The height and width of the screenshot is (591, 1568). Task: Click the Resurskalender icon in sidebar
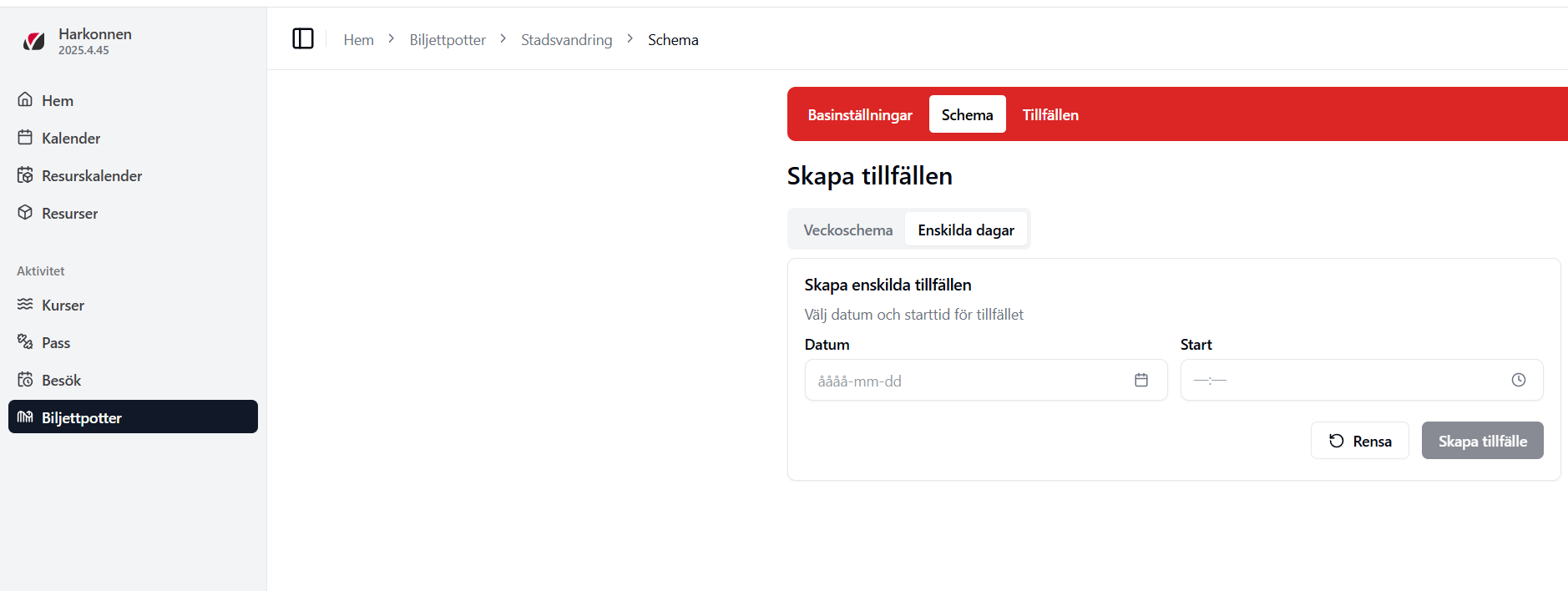[25, 175]
